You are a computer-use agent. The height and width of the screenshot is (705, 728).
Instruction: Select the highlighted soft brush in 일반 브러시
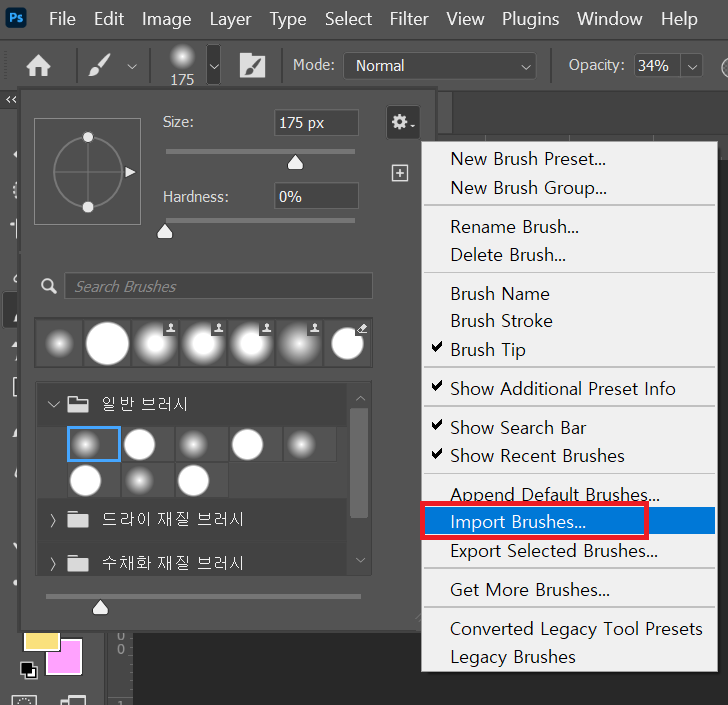pos(94,444)
